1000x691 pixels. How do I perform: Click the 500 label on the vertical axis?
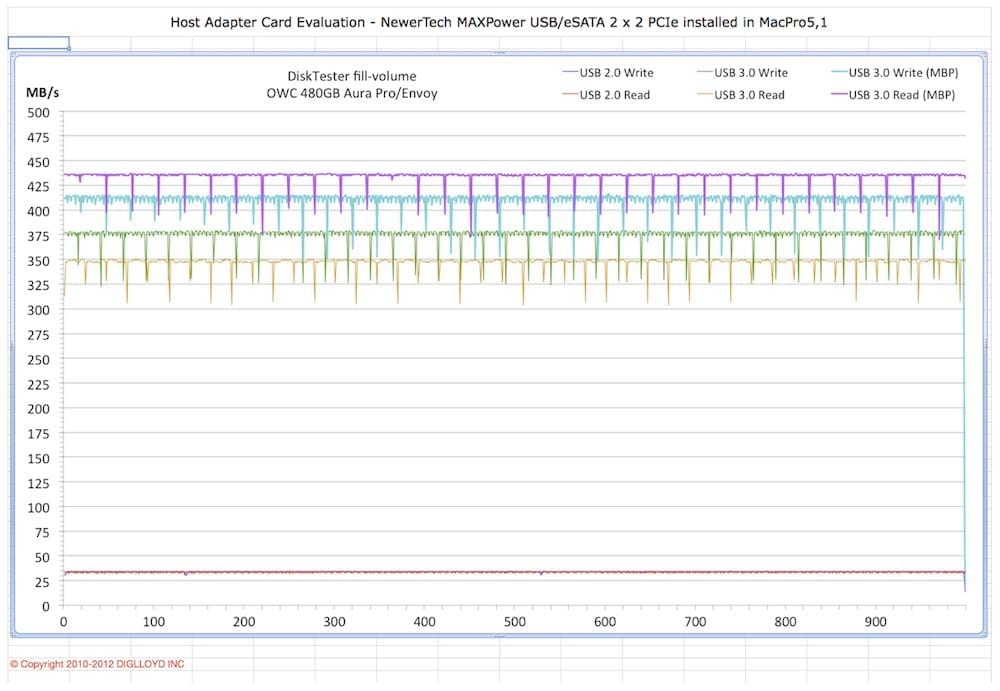[38, 113]
